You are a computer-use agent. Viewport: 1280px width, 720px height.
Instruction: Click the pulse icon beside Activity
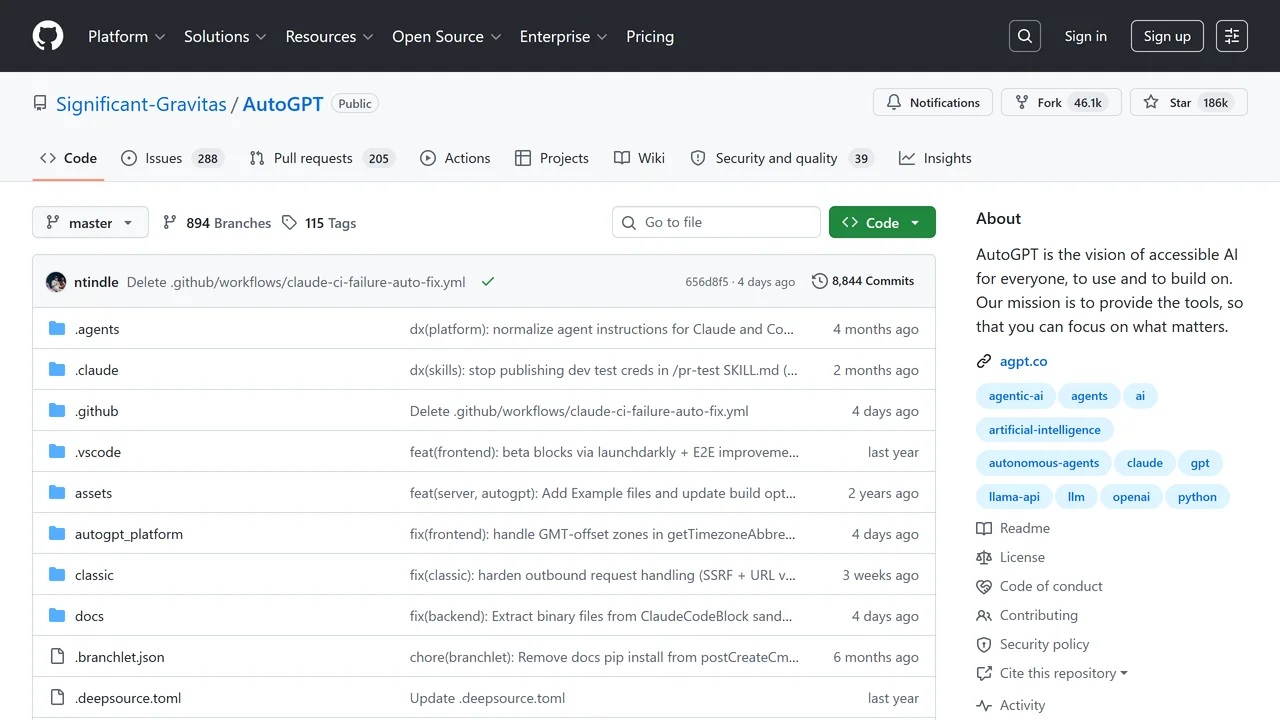pyautogui.click(x=984, y=705)
